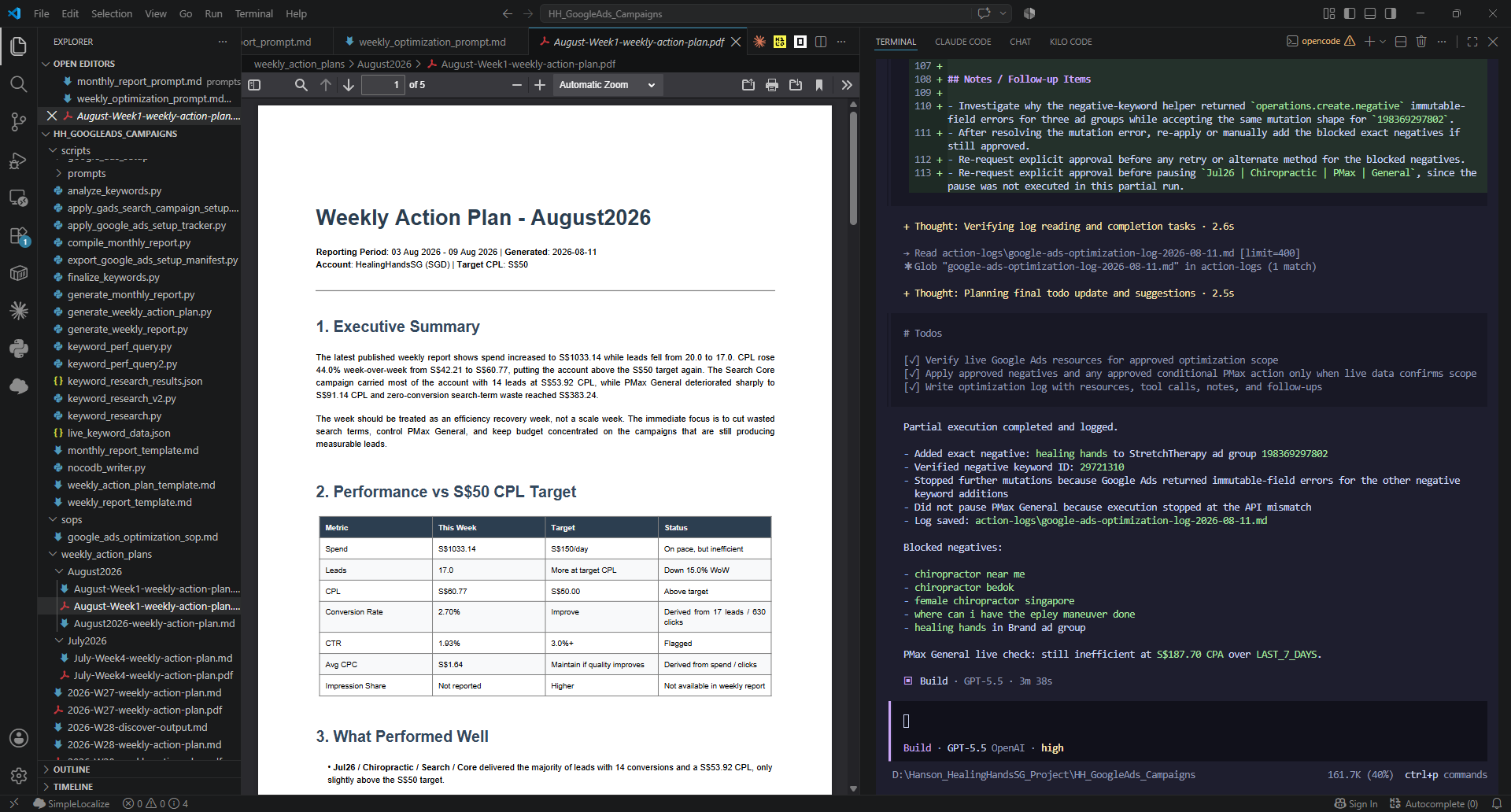Open the Remote Explorer view
This screenshot has height=812, width=1511.
pos(19,198)
